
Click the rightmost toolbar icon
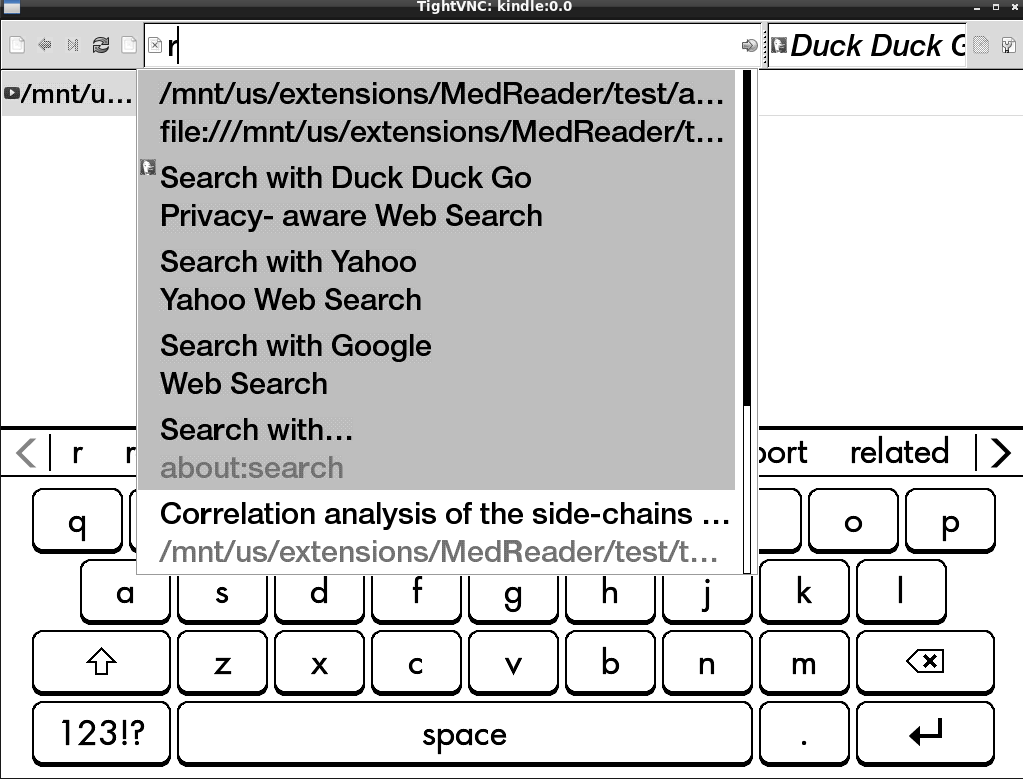pyautogui.click(x=1008, y=45)
